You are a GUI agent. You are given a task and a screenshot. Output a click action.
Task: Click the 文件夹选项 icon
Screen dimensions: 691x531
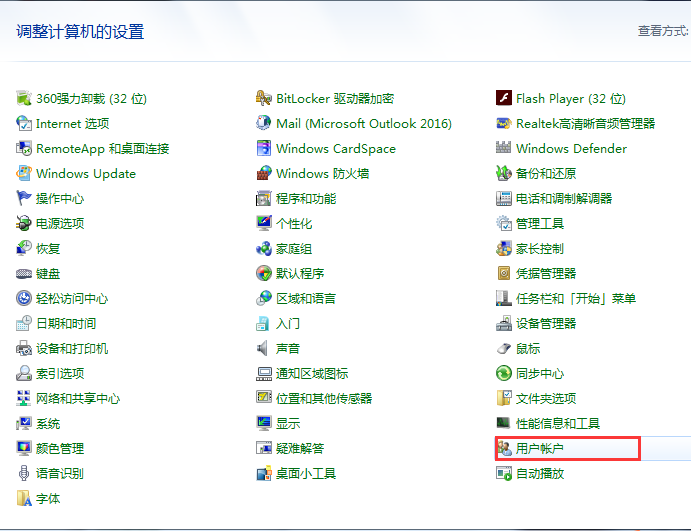pos(504,398)
